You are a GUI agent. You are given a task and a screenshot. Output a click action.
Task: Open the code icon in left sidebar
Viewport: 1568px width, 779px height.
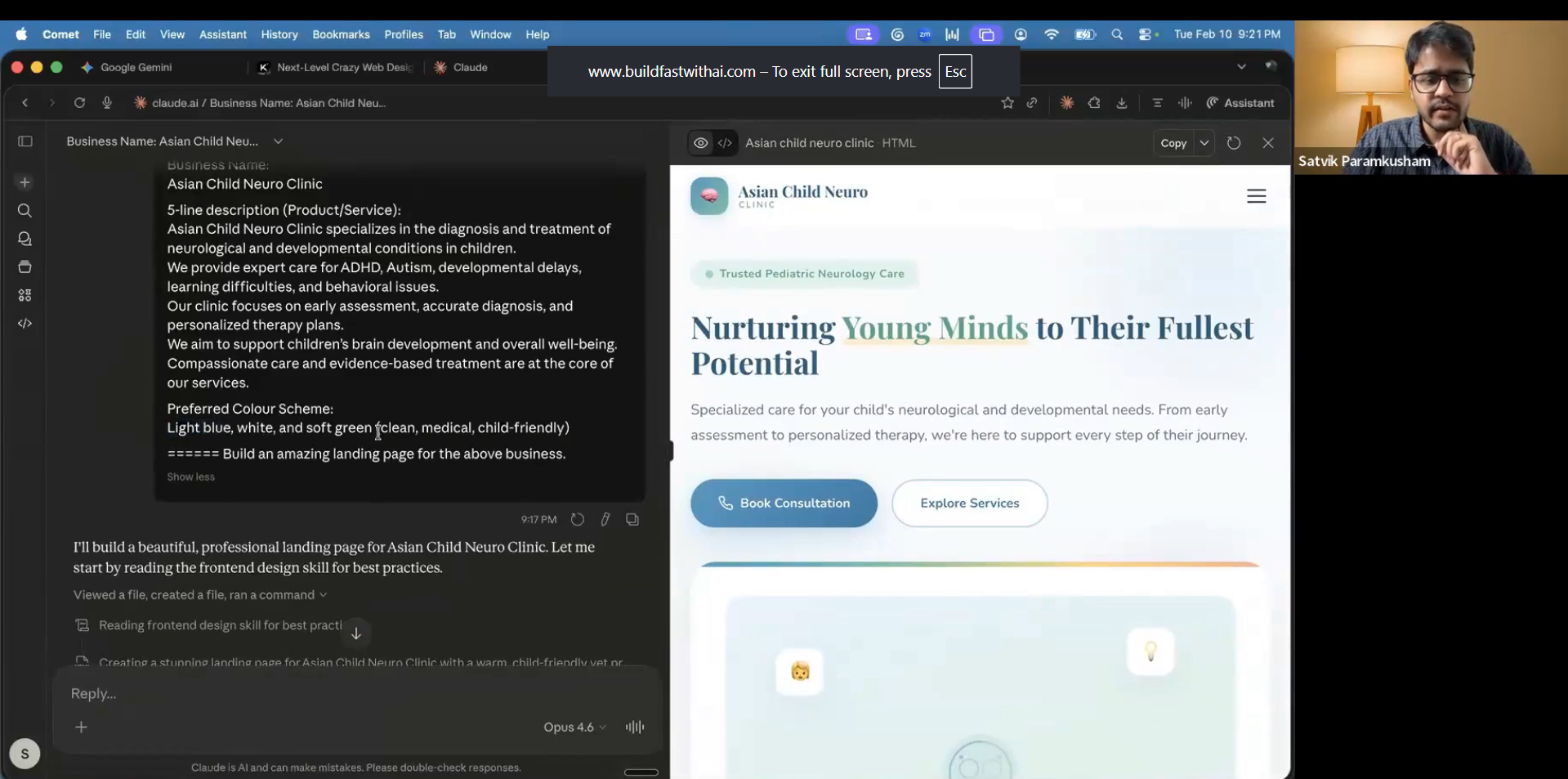click(x=25, y=324)
